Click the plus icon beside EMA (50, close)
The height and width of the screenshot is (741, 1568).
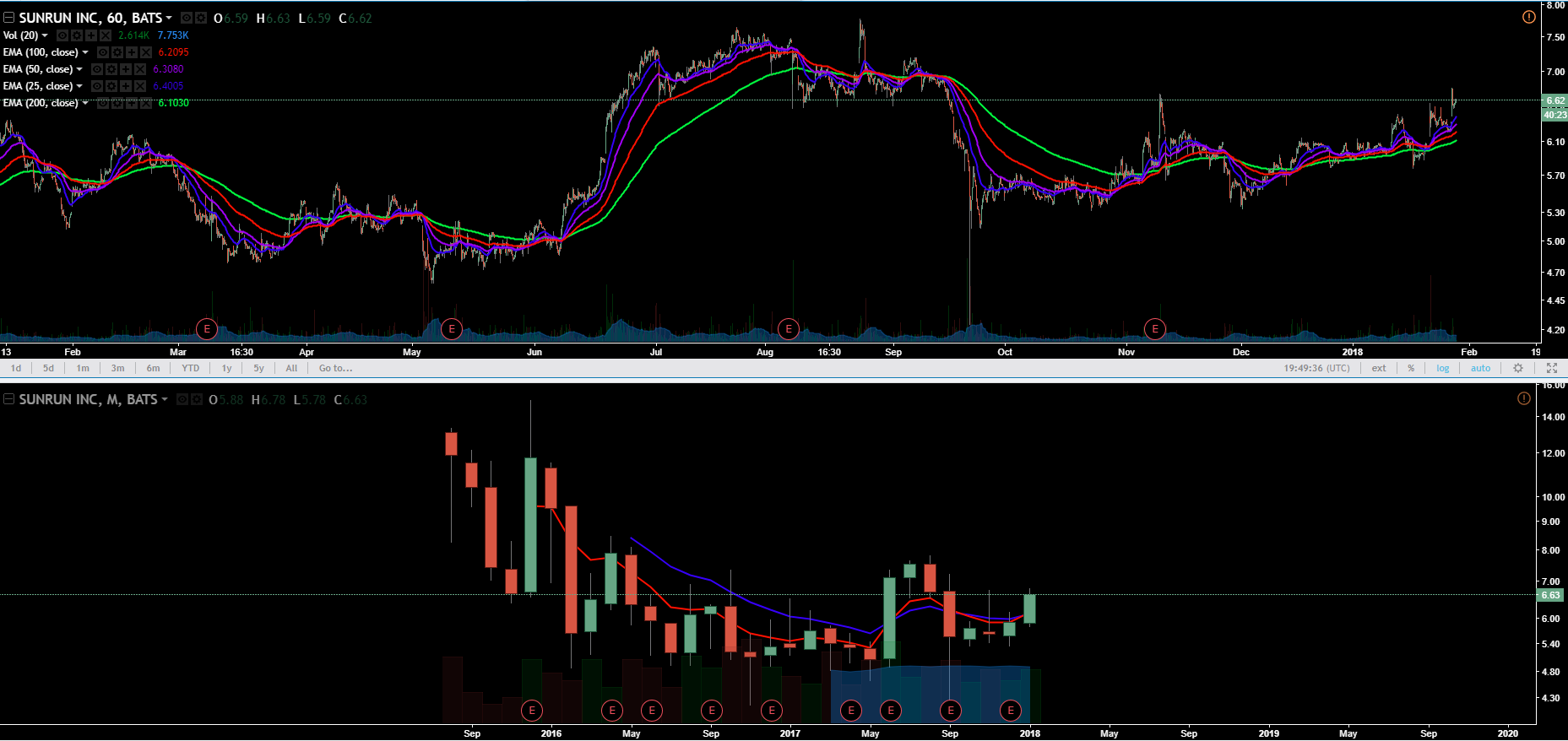126,69
